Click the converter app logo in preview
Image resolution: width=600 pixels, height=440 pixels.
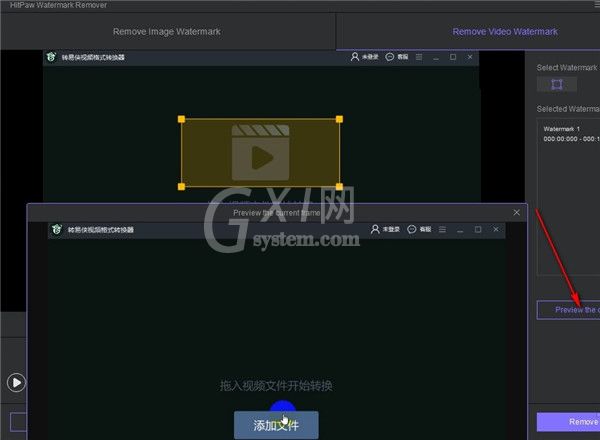tap(57, 229)
